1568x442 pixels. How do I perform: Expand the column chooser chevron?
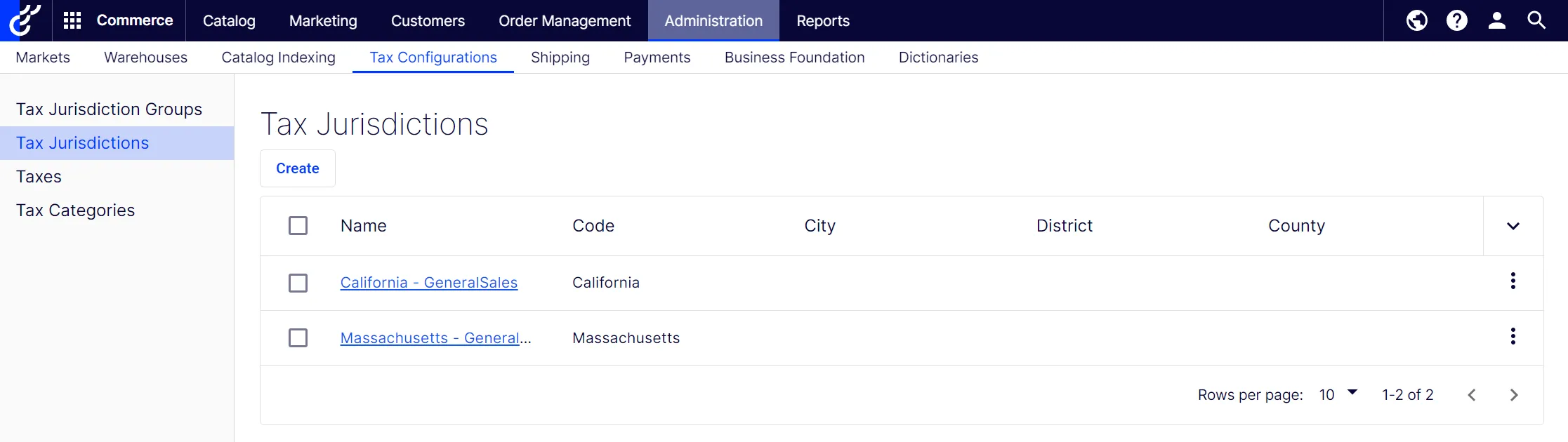tap(1513, 226)
